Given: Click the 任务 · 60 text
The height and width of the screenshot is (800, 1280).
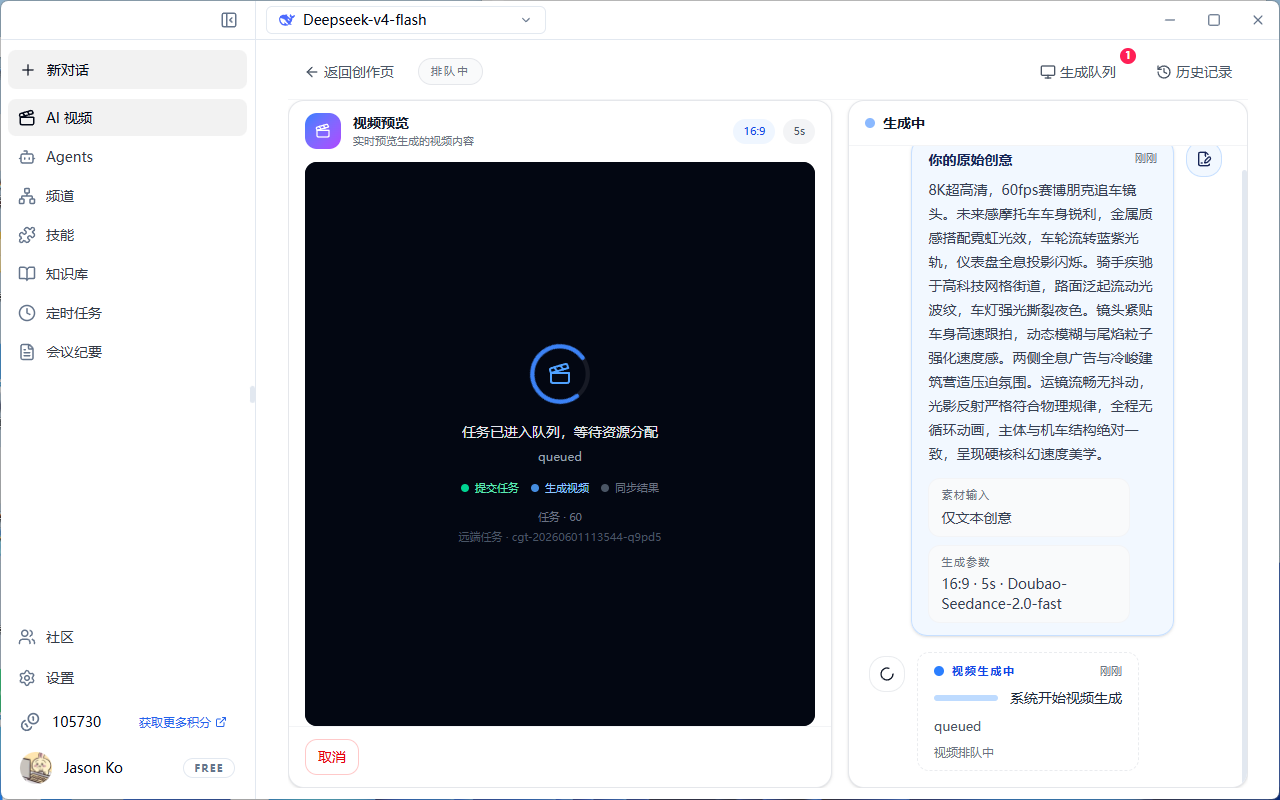Looking at the screenshot, I should tap(560, 517).
